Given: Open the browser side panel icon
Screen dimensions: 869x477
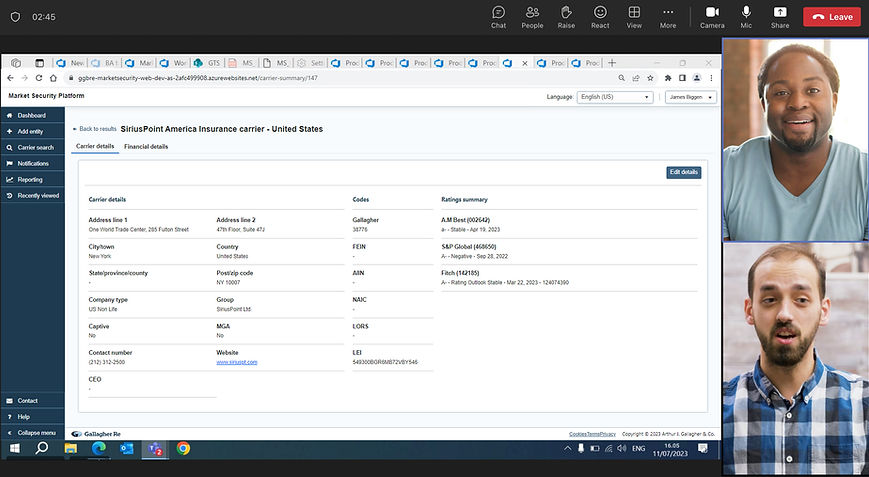Looking at the screenshot, I should pyautogui.click(x=682, y=78).
